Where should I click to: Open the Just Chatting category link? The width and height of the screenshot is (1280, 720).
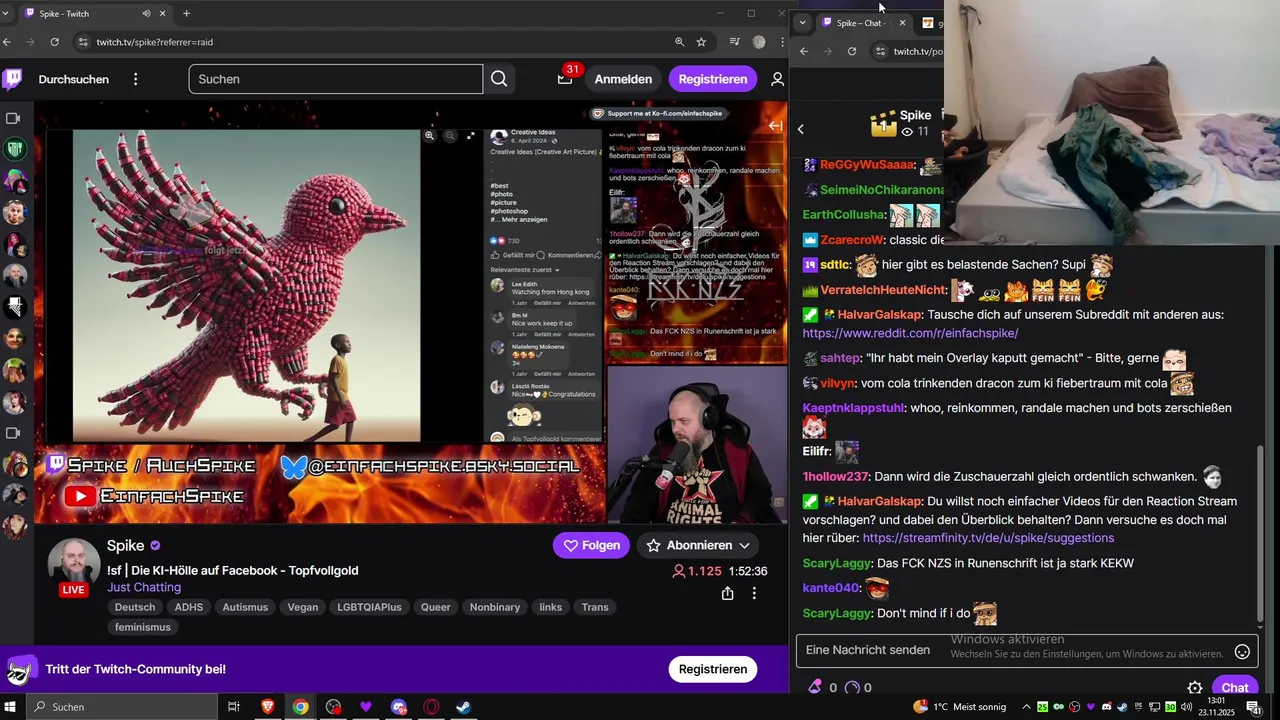(144, 587)
